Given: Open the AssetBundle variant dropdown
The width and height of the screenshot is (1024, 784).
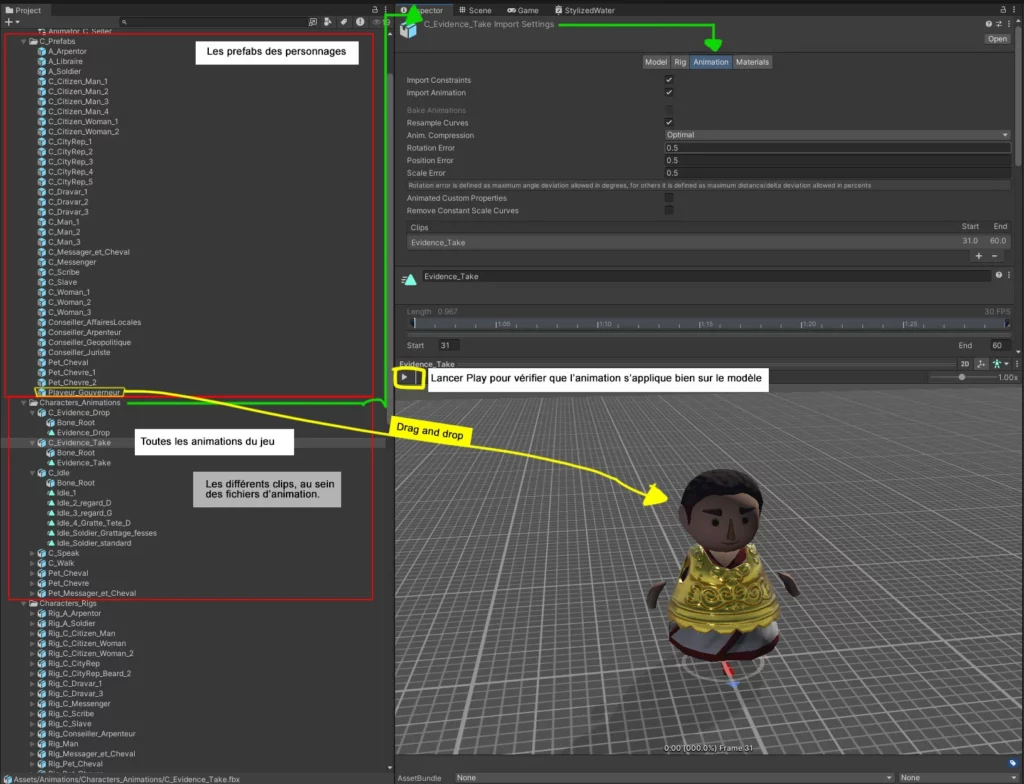Looking at the screenshot, I should click(959, 777).
